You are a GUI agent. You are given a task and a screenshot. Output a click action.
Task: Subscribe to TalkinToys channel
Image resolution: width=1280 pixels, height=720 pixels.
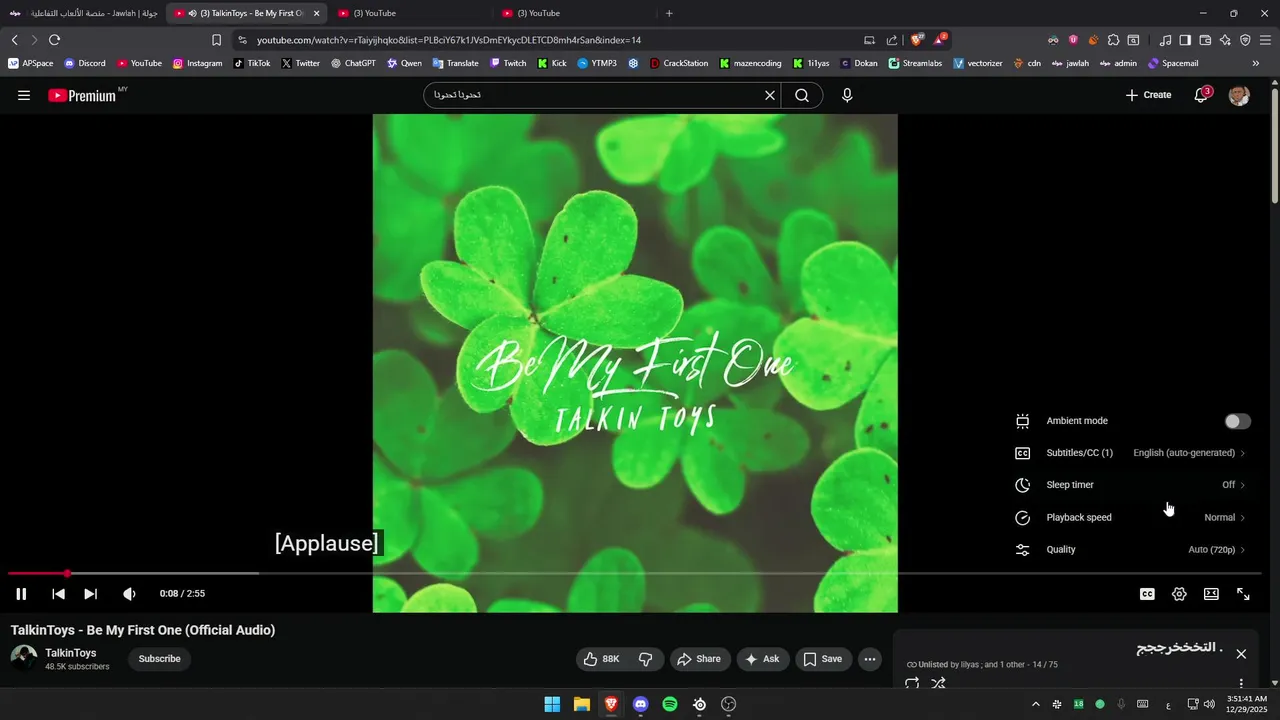pos(160,659)
